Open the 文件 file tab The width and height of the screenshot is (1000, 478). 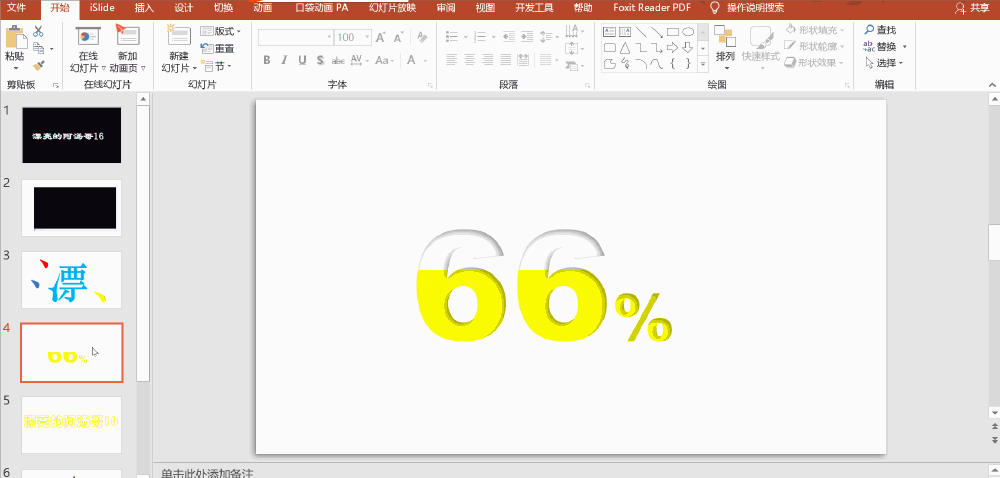[19, 8]
